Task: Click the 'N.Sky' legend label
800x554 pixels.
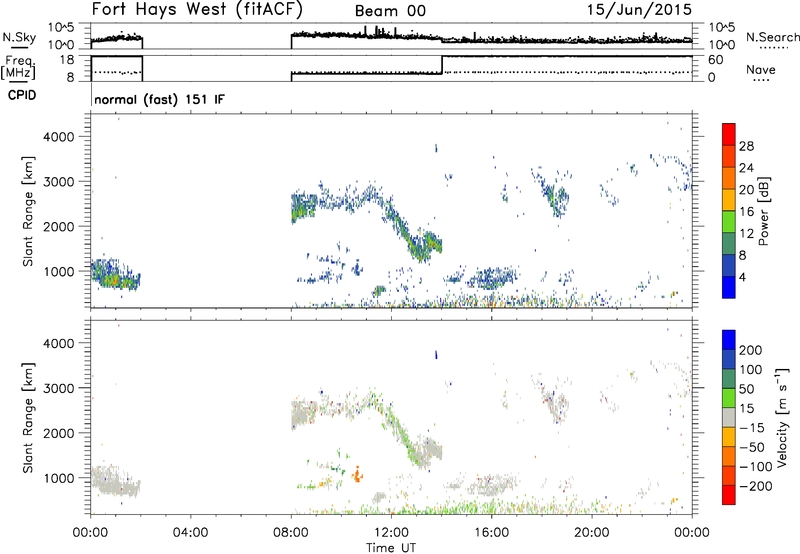Action: point(19,37)
